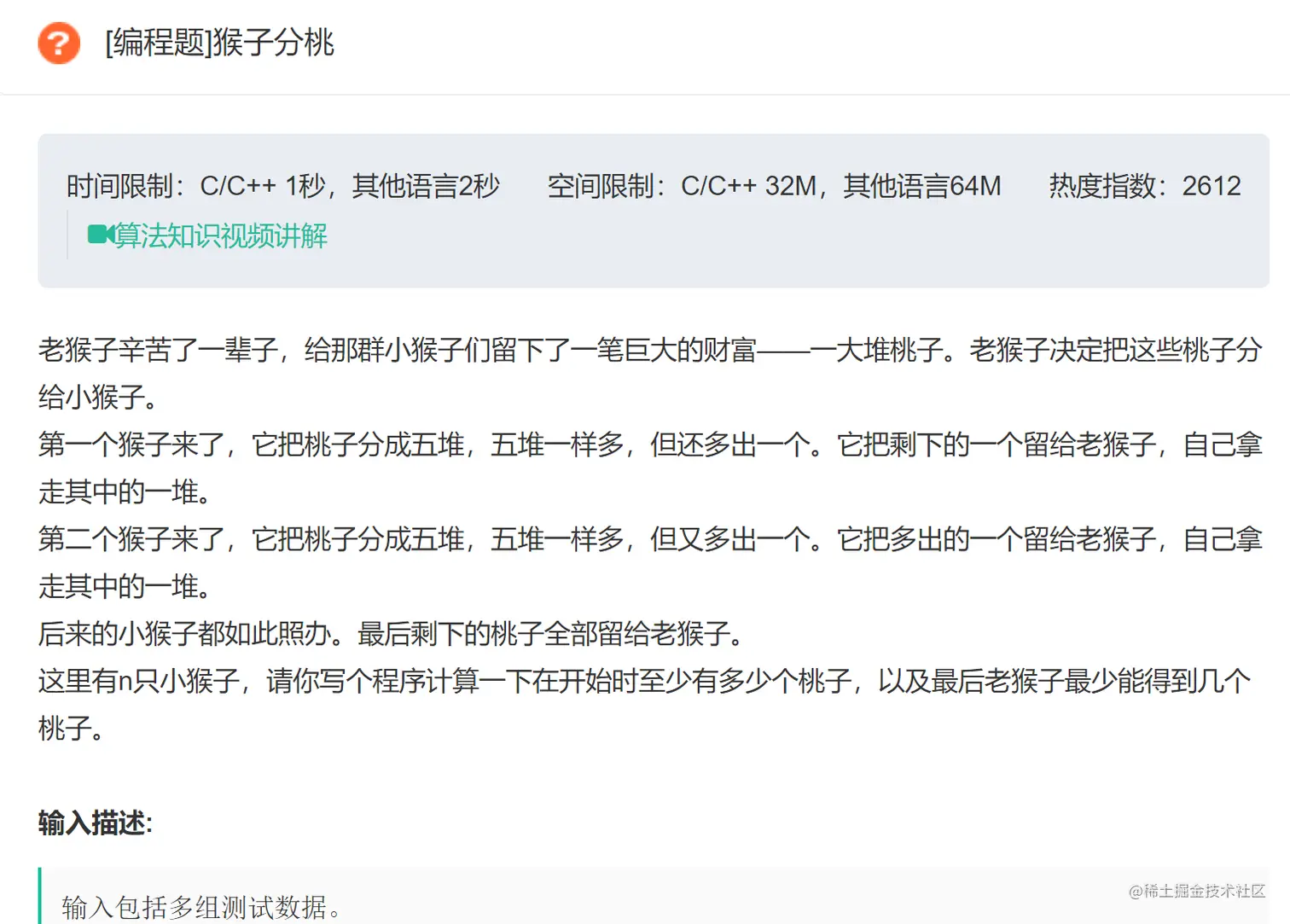Click the line starting 第一个猴子来了
The image size is (1290, 924).
click(x=650, y=445)
